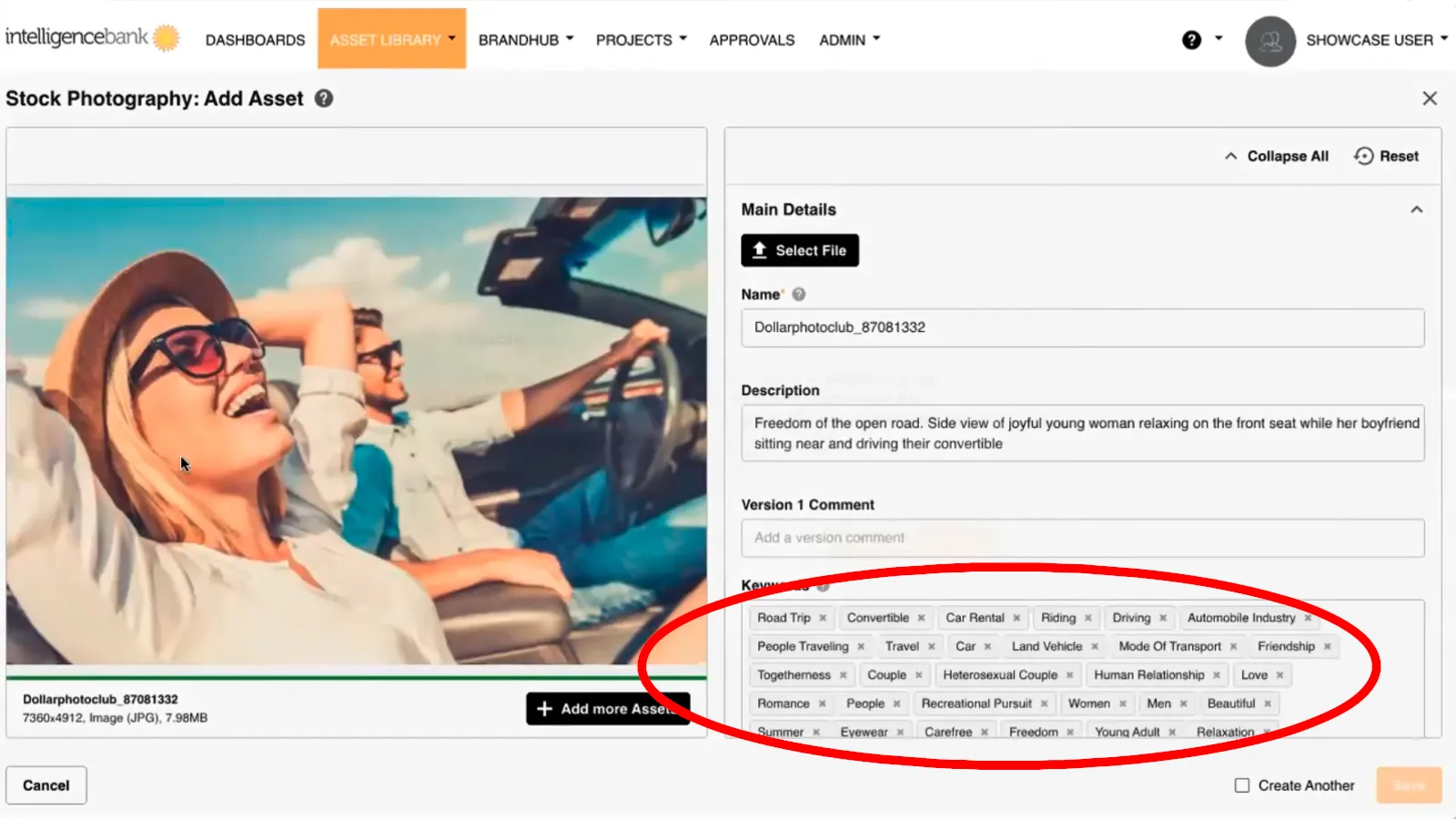Image resolution: width=1456 pixels, height=819 pixels.
Task: Remove the Riding keyword tag
Action: (x=1087, y=618)
